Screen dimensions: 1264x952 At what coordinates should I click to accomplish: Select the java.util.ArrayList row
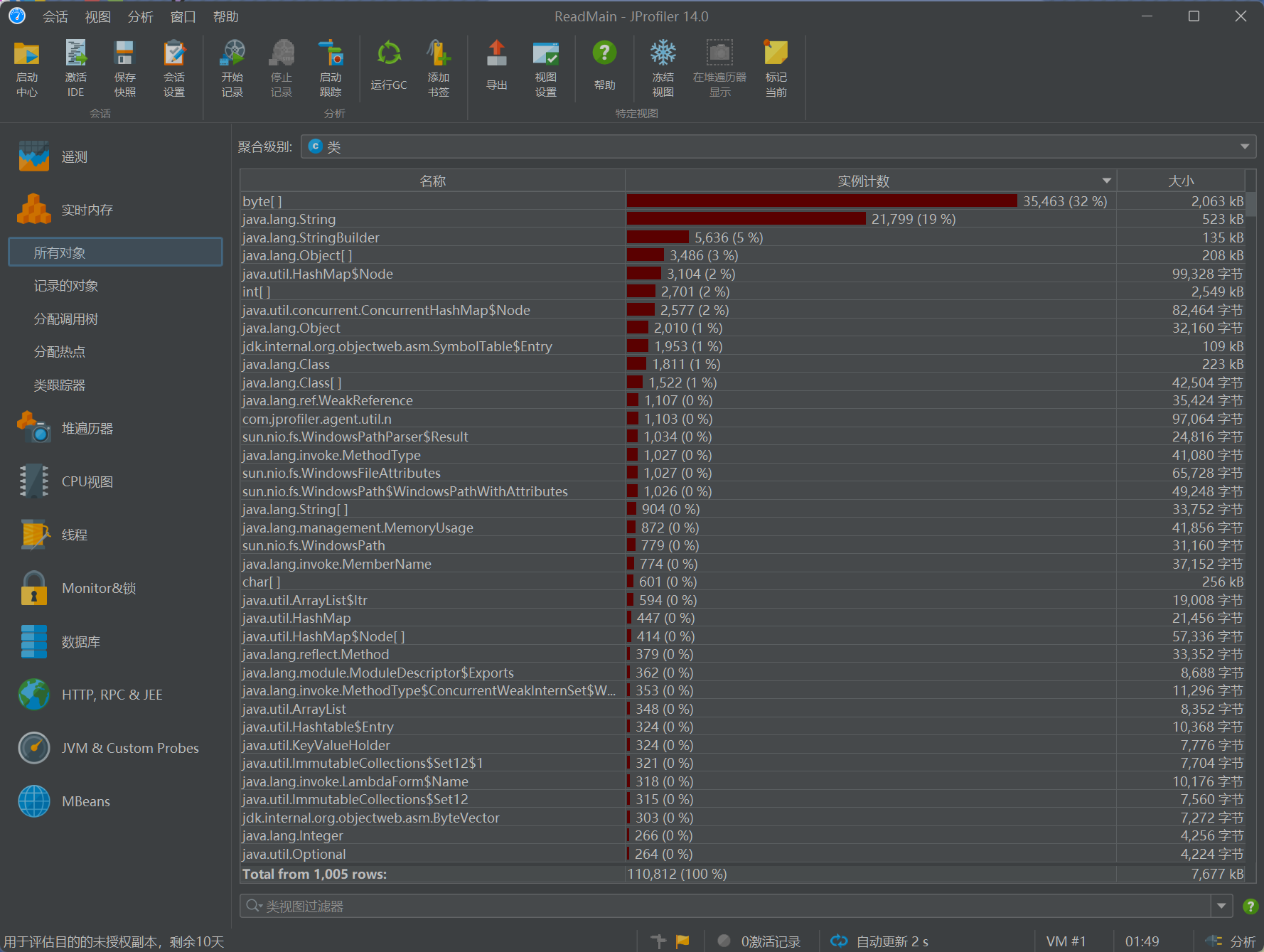pos(743,709)
